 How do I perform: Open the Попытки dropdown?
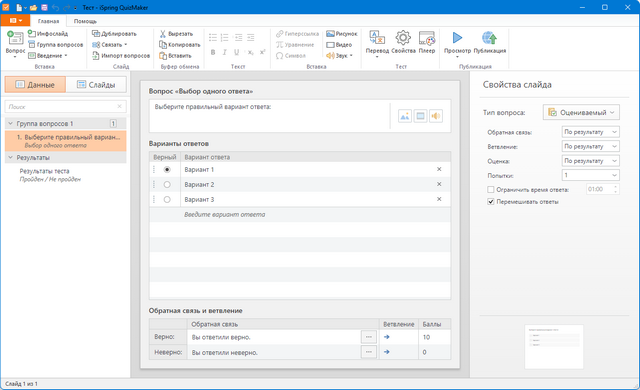[x=590, y=175]
